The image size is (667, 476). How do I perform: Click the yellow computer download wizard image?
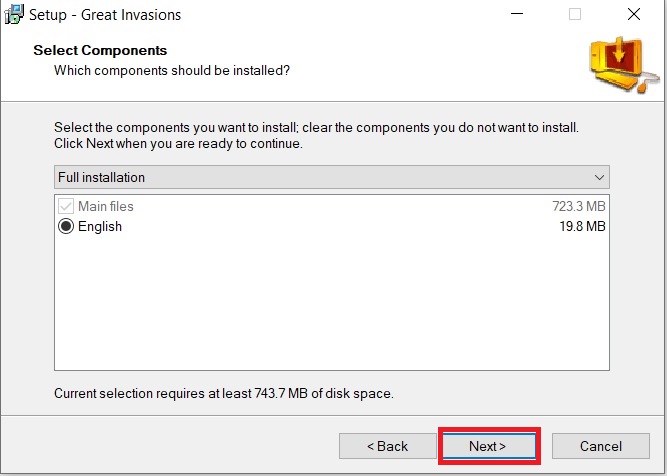(x=624, y=65)
